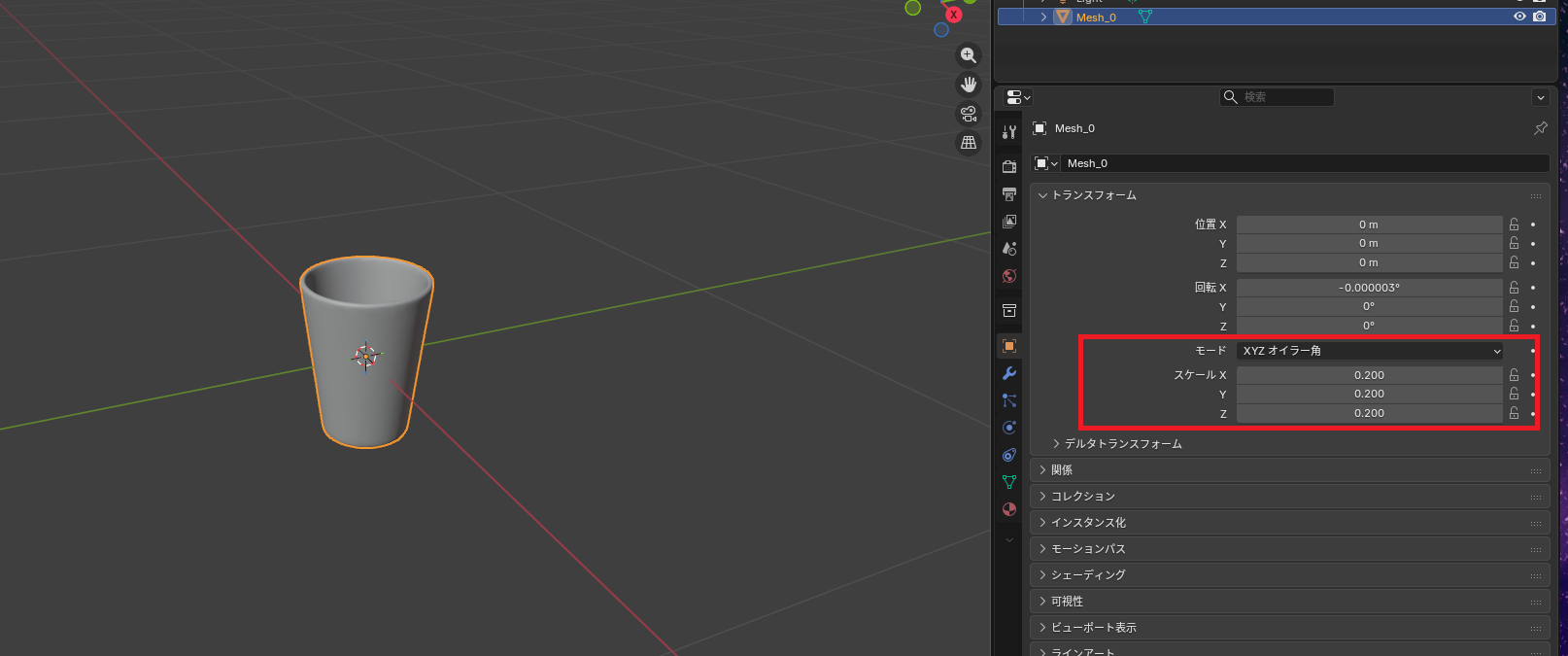Switch perspective/orthographic grid icon
Screen dimensions: 1568x656
969,143
